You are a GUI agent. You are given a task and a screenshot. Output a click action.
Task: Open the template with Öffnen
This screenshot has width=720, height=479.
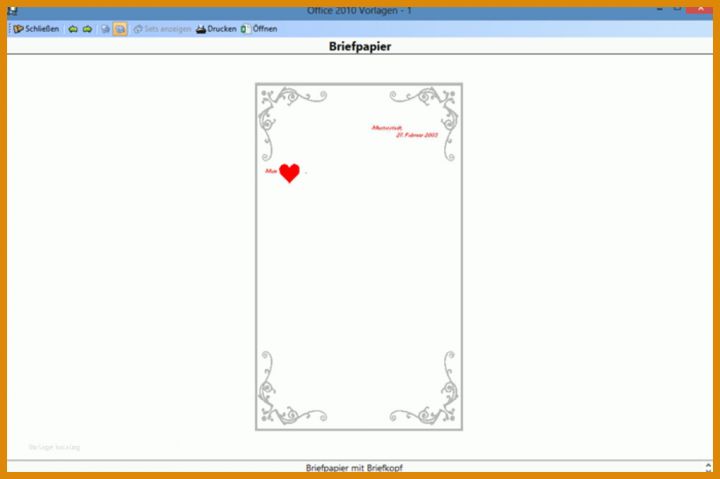(x=259, y=29)
